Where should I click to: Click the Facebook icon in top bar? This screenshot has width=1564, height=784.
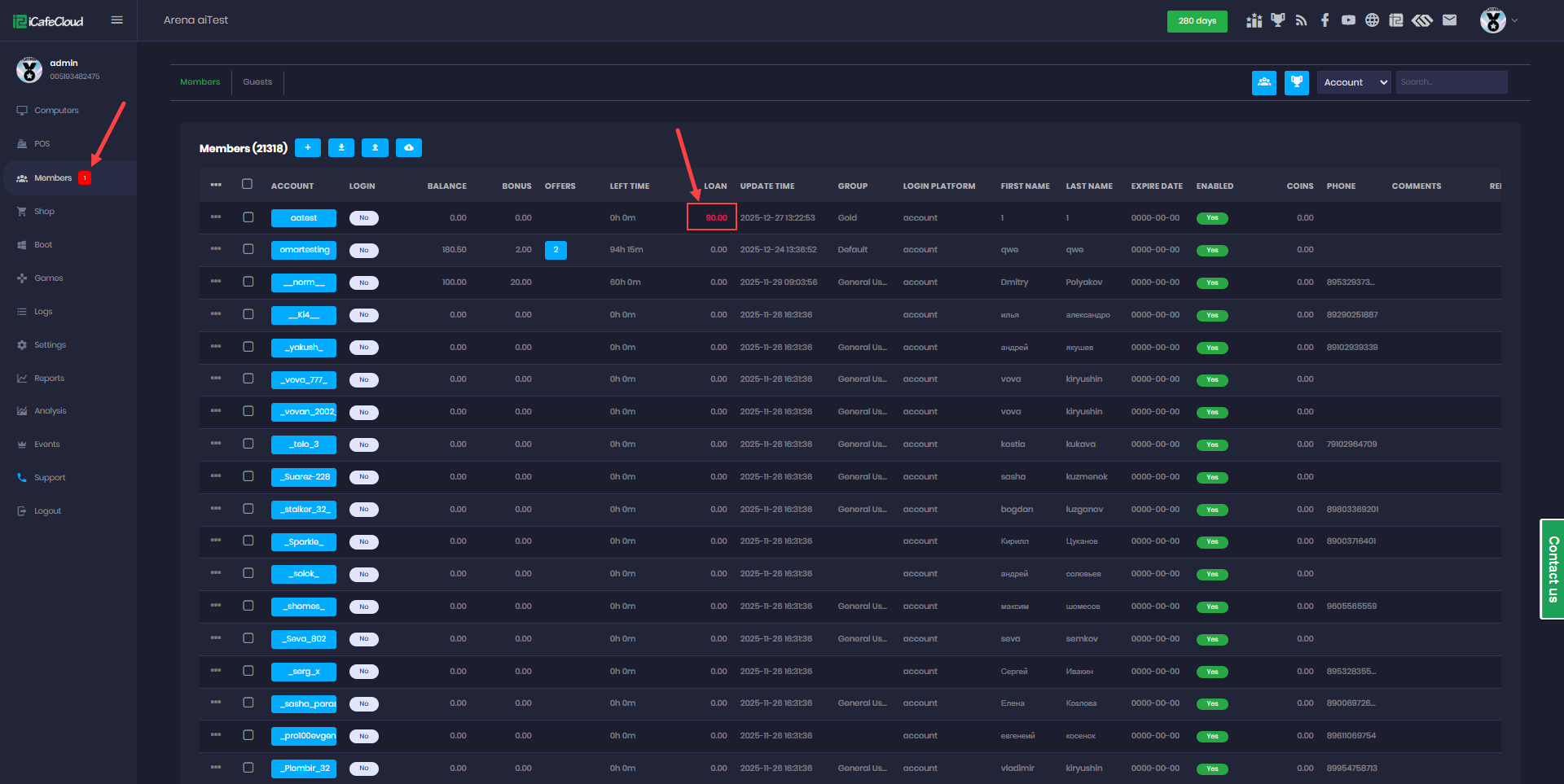coord(1325,20)
